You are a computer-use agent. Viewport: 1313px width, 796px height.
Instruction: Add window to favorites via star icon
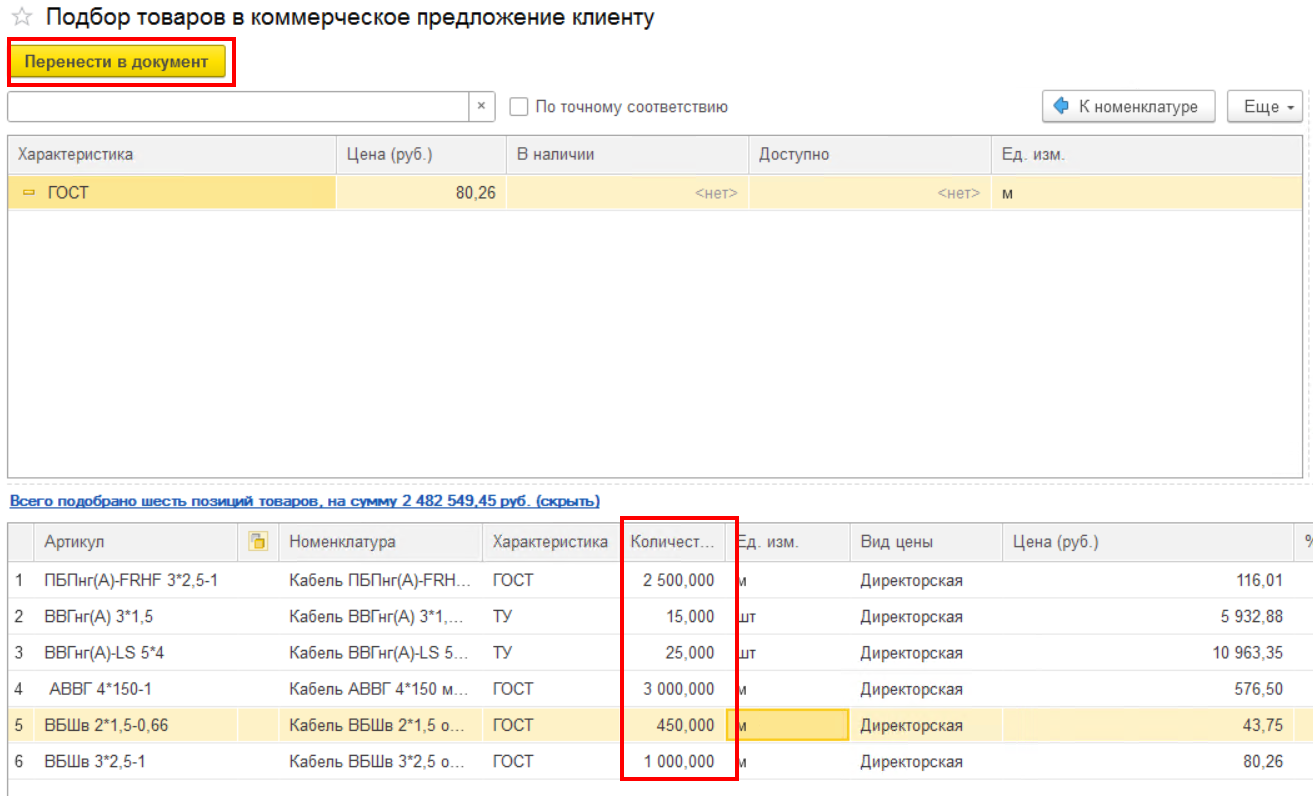20,18
